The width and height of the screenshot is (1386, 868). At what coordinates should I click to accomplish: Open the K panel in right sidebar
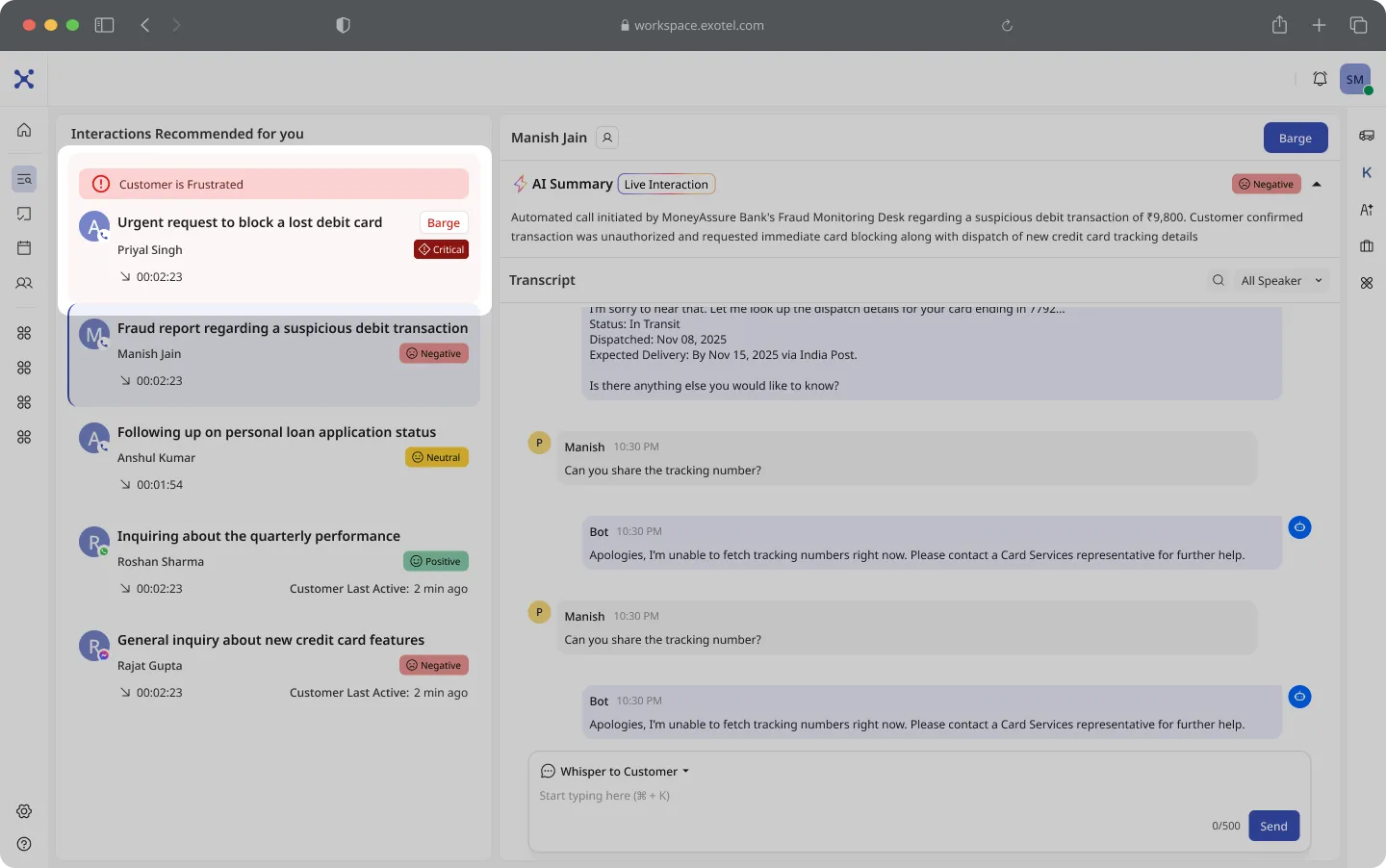(x=1367, y=172)
